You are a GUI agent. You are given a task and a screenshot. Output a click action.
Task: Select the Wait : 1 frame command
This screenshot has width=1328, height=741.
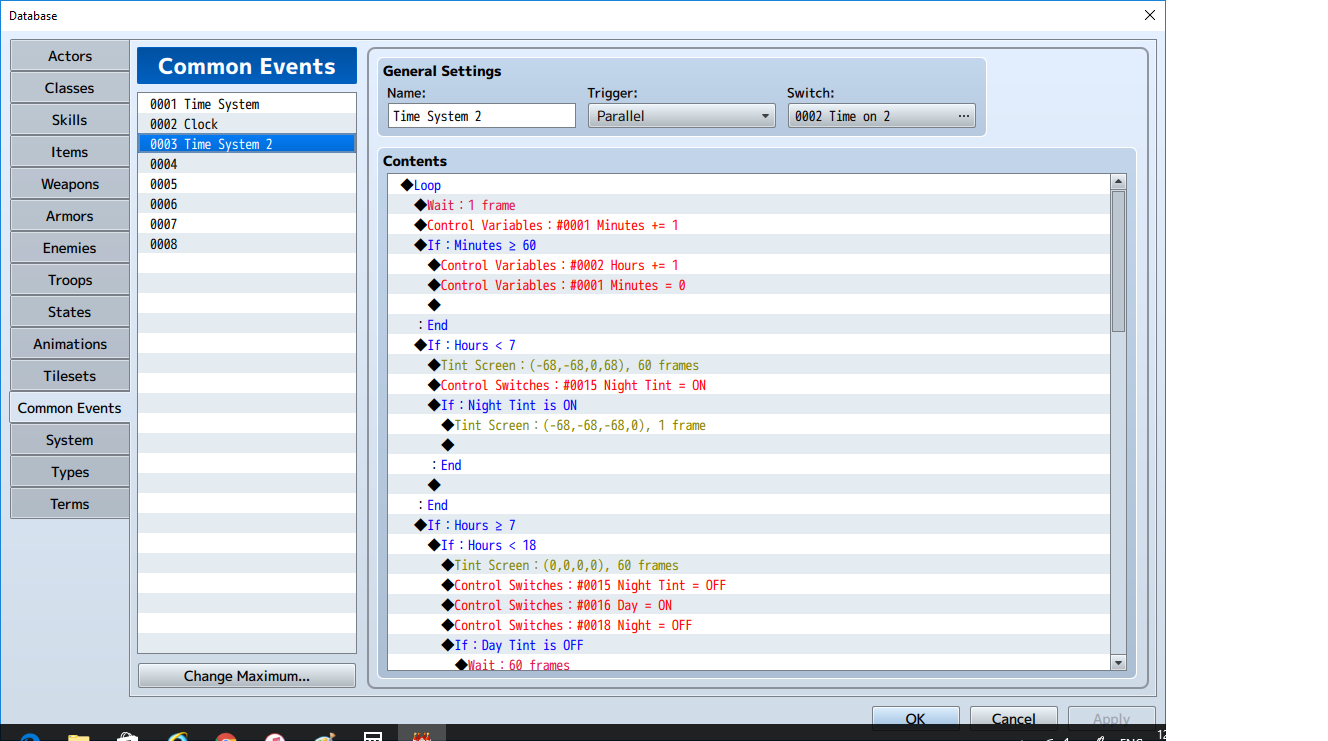pyautogui.click(x=749, y=205)
